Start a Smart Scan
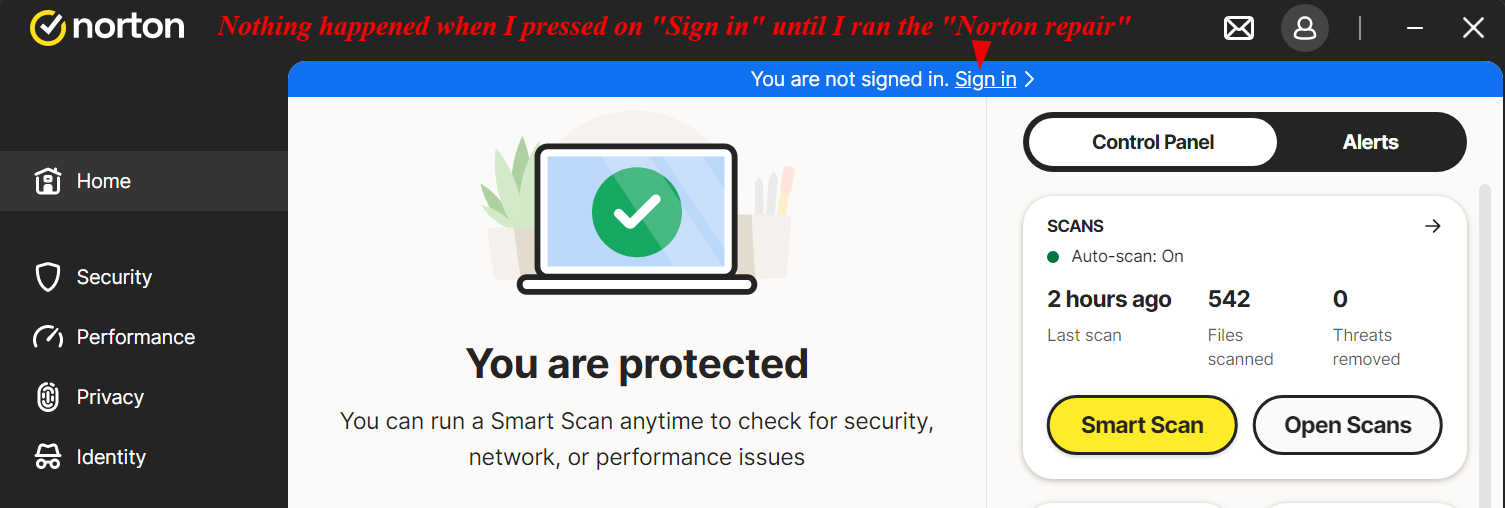Viewport: 1505px width, 508px height. (x=1141, y=425)
